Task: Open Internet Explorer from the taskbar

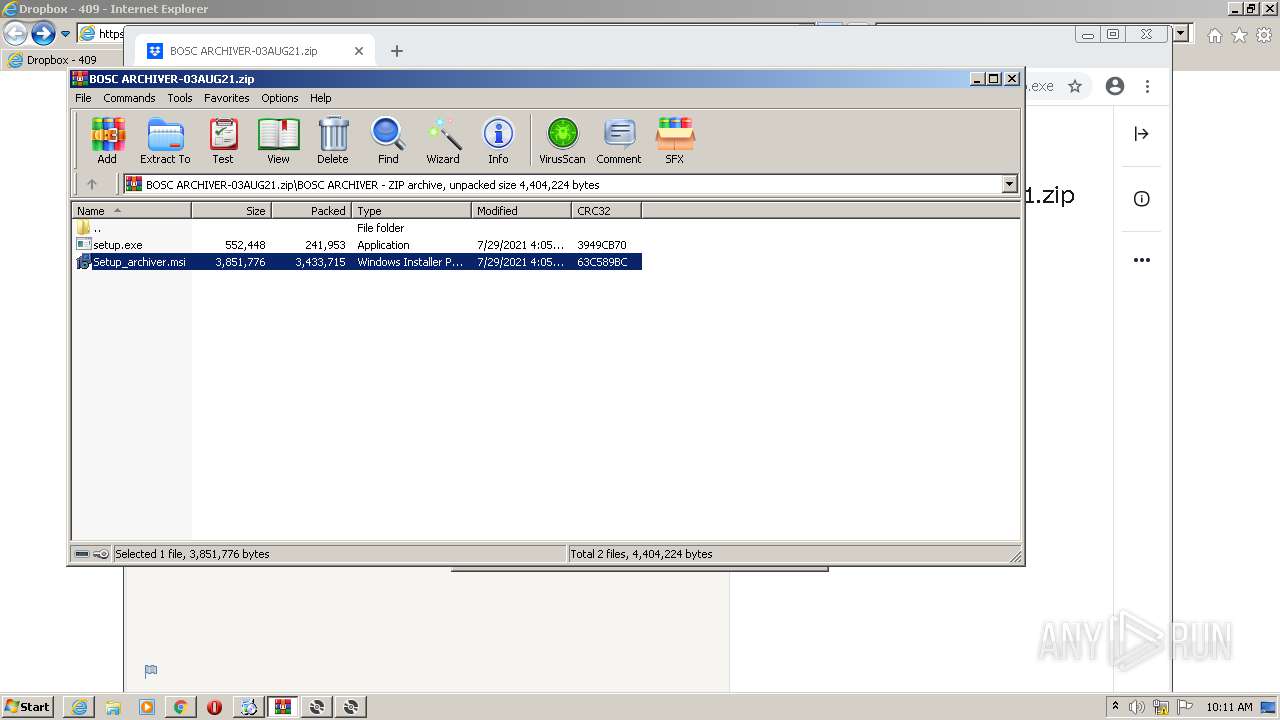Action: pos(79,707)
